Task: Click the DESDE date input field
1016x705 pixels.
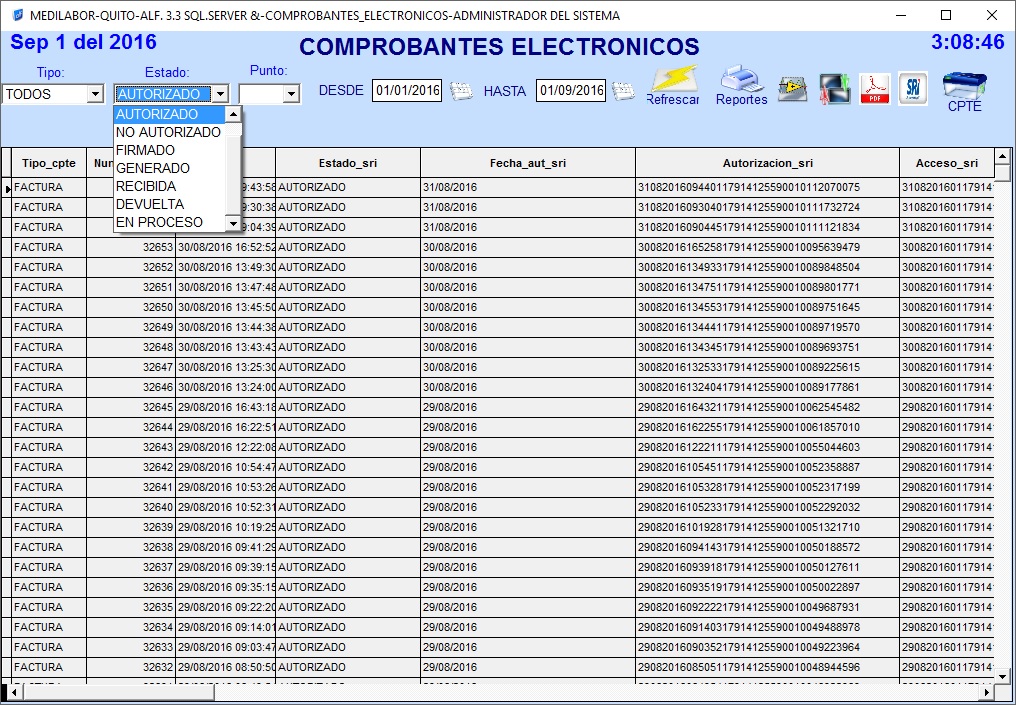Action: (407, 91)
